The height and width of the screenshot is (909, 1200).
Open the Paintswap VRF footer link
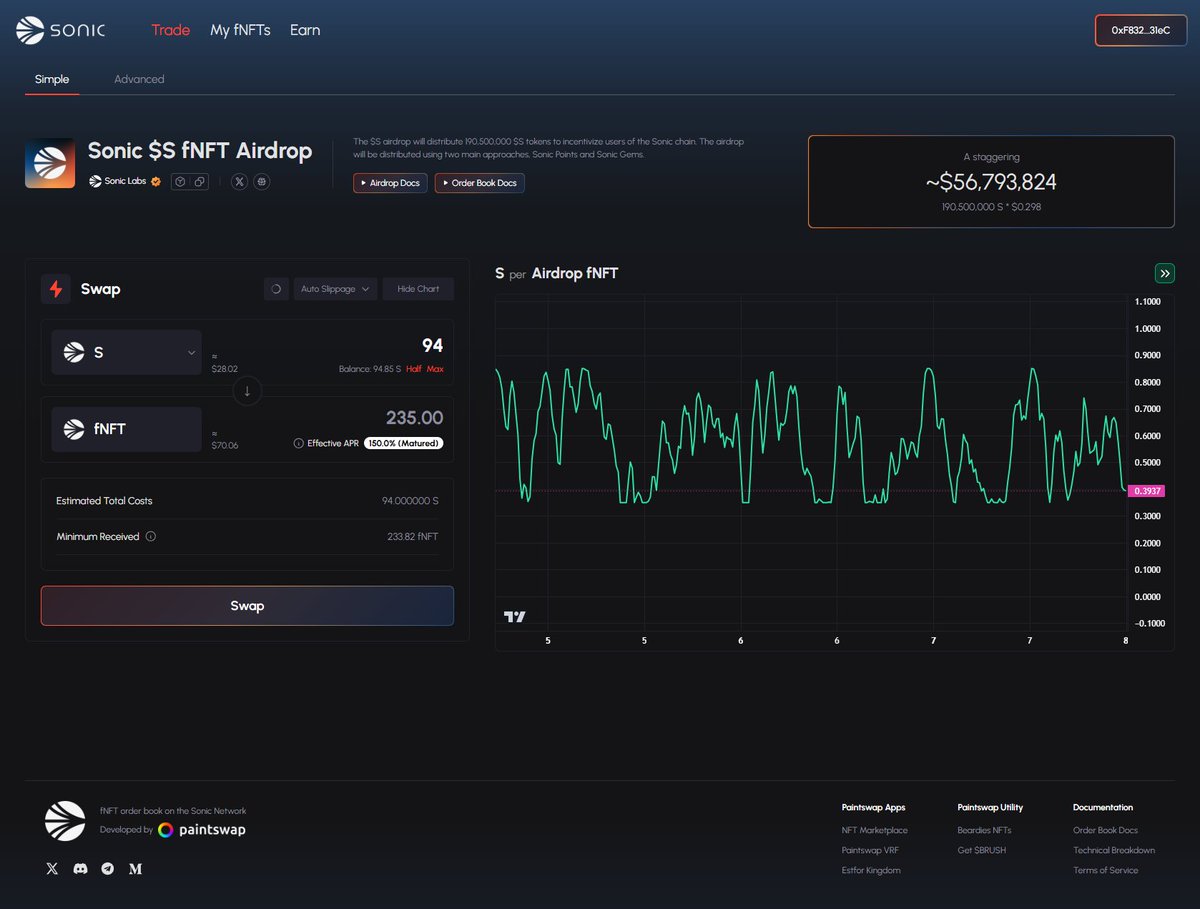click(870, 850)
